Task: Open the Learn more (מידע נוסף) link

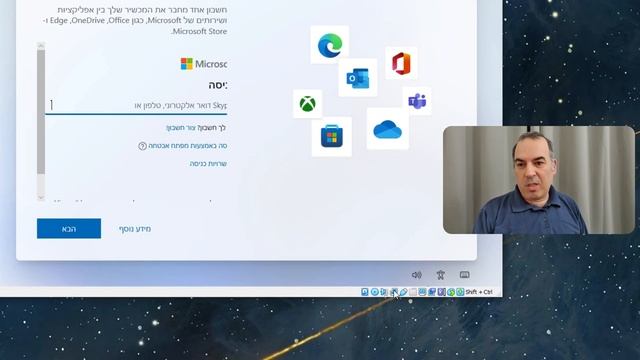Action: tap(135, 229)
